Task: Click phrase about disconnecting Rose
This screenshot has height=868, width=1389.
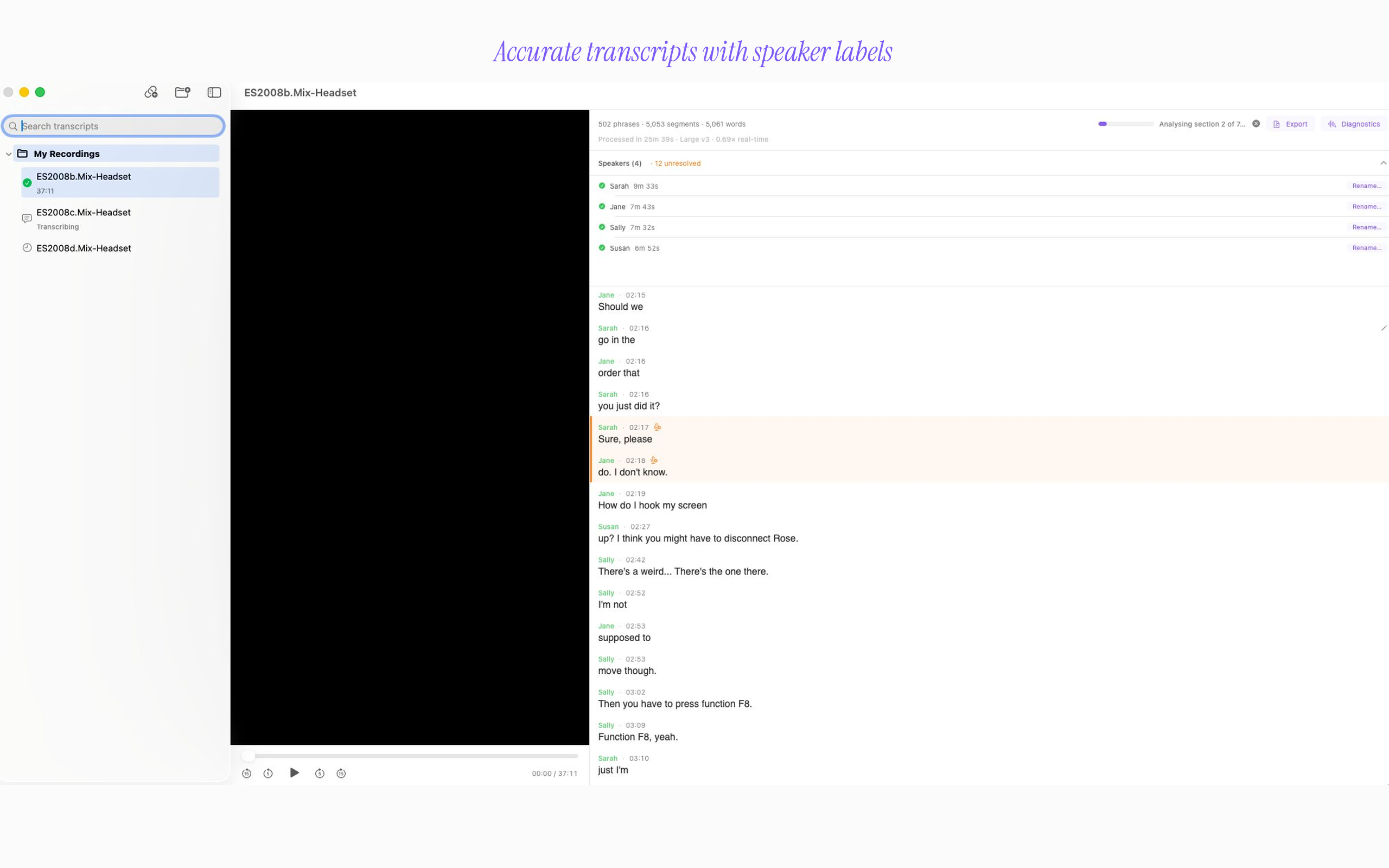Action: (x=698, y=539)
